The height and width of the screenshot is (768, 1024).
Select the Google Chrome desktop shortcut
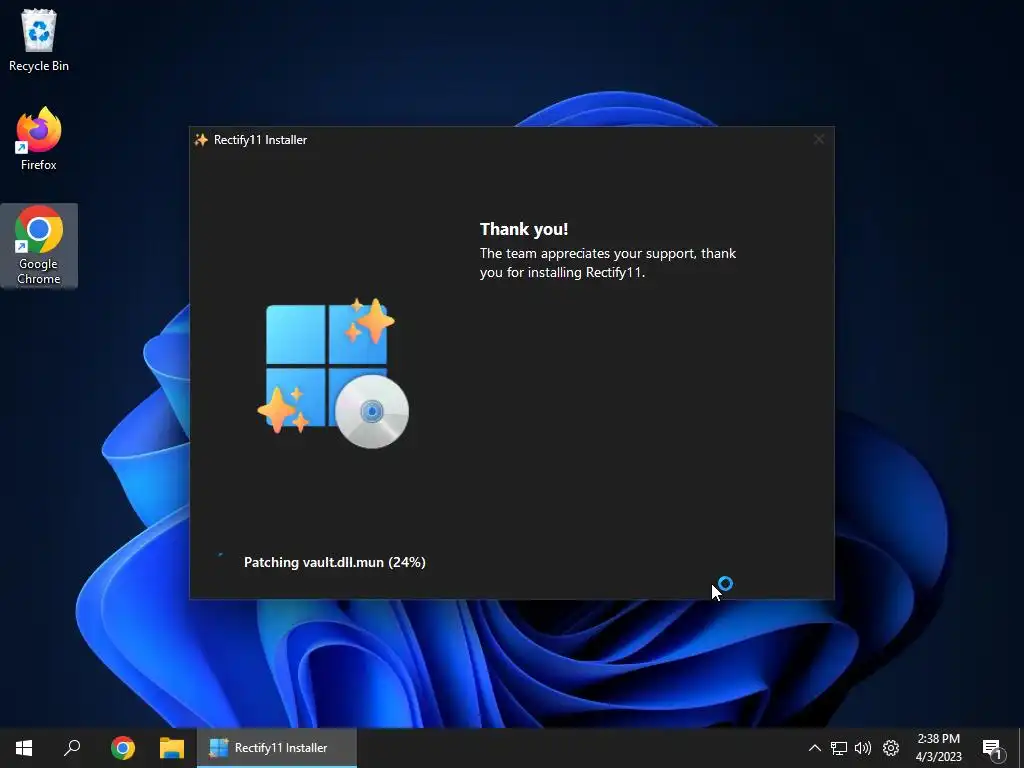tap(39, 246)
